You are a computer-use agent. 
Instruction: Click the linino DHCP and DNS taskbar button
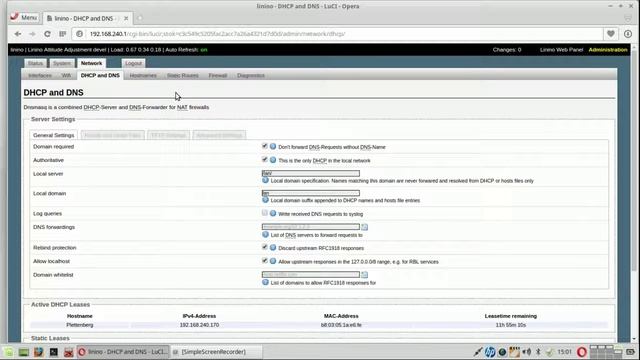(x=122, y=352)
